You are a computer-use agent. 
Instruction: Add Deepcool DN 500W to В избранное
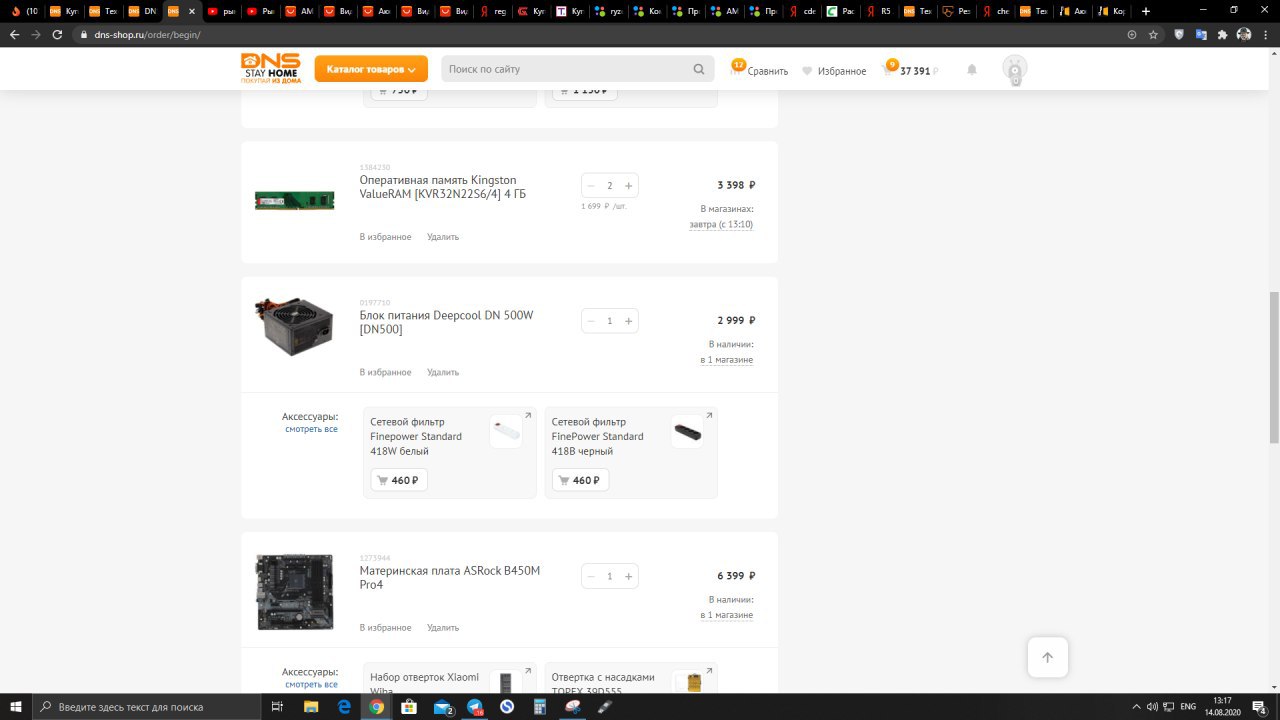(x=385, y=372)
